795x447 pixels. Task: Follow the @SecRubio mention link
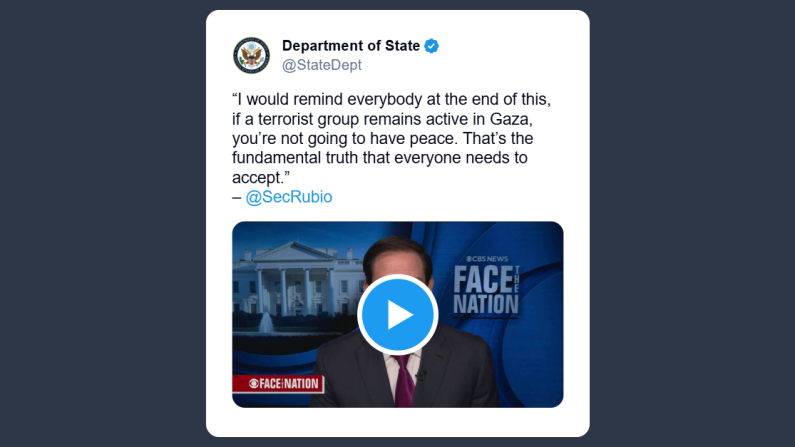pyautogui.click(x=289, y=197)
